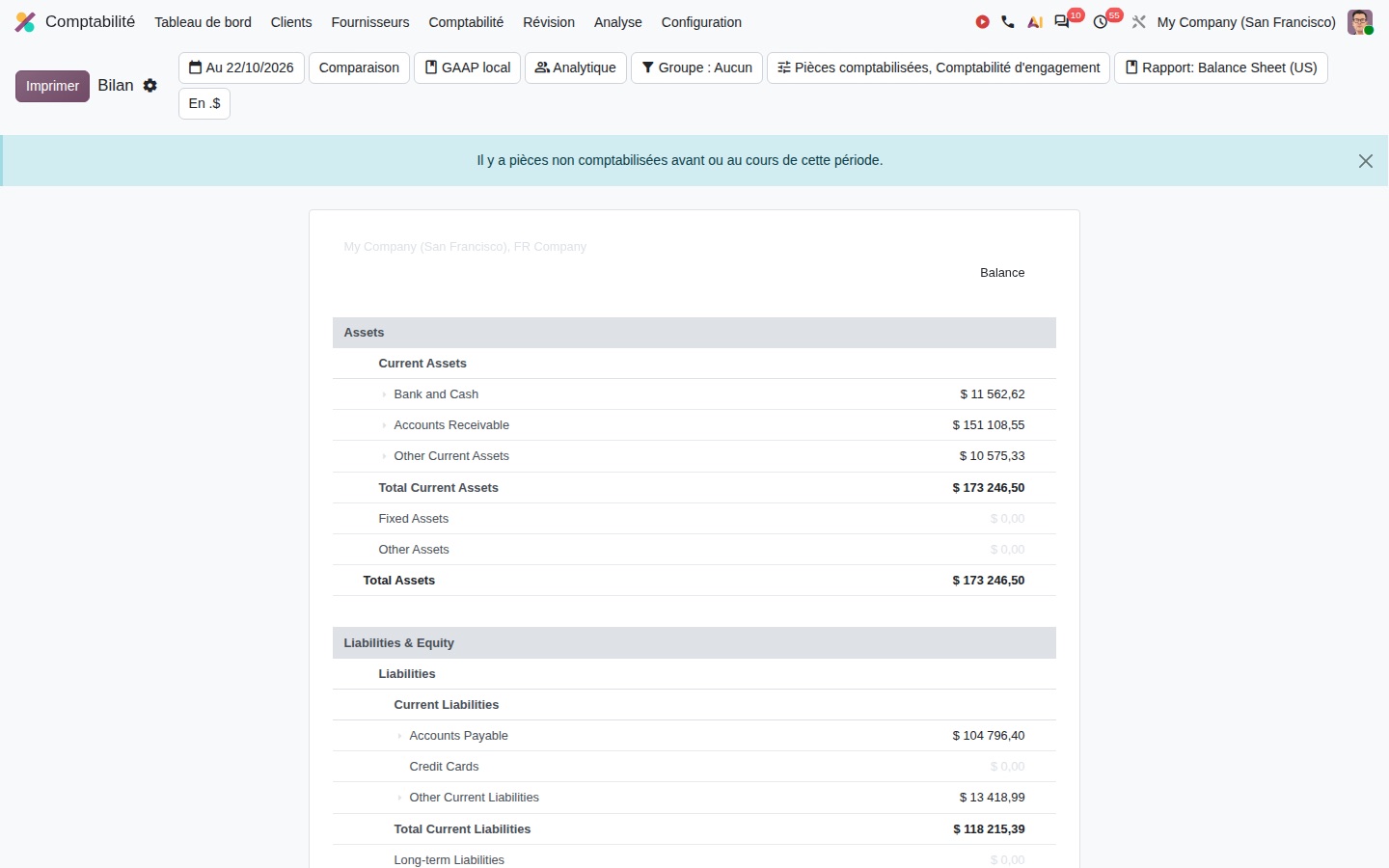Open the Révision menu

point(549,22)
